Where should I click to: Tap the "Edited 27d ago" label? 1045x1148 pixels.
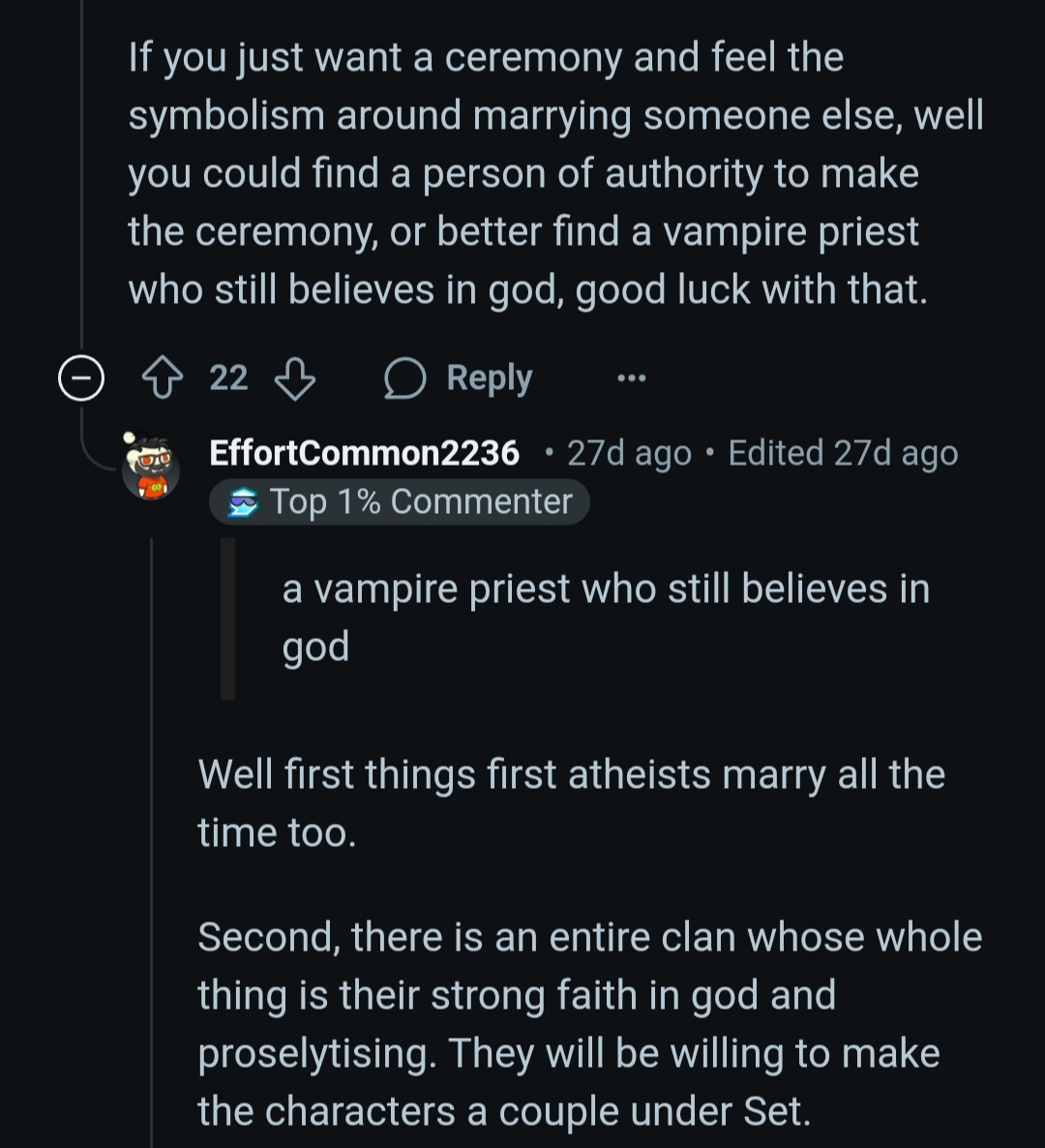pos(842,453)
